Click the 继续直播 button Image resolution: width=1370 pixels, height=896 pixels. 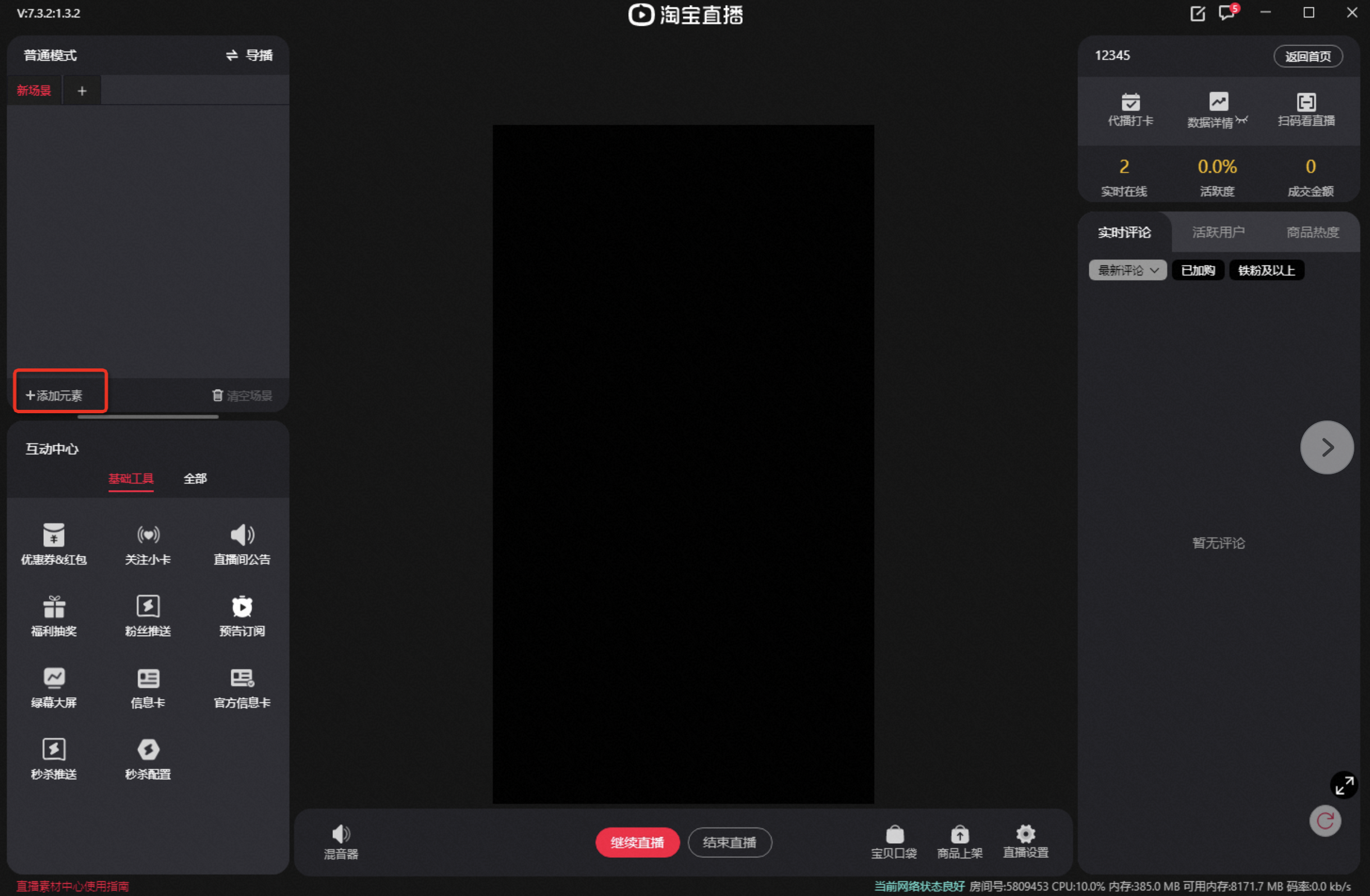[x=637, y=842]
